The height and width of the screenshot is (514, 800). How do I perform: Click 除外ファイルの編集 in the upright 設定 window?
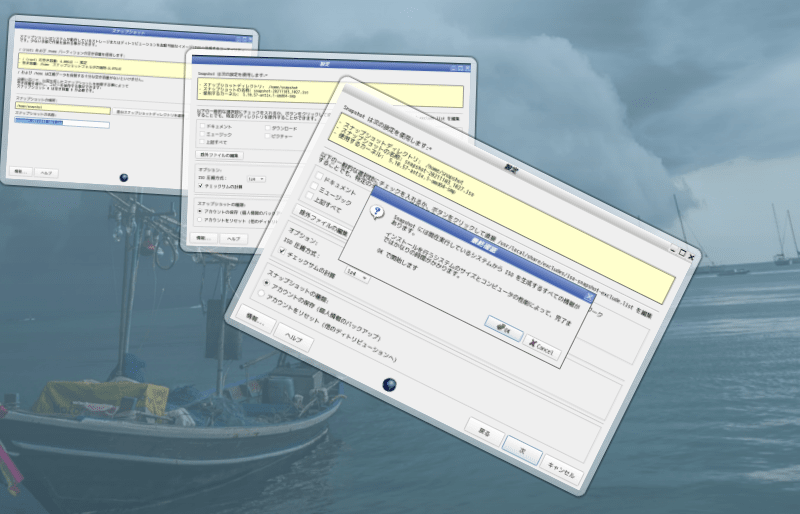click(219, 155)
